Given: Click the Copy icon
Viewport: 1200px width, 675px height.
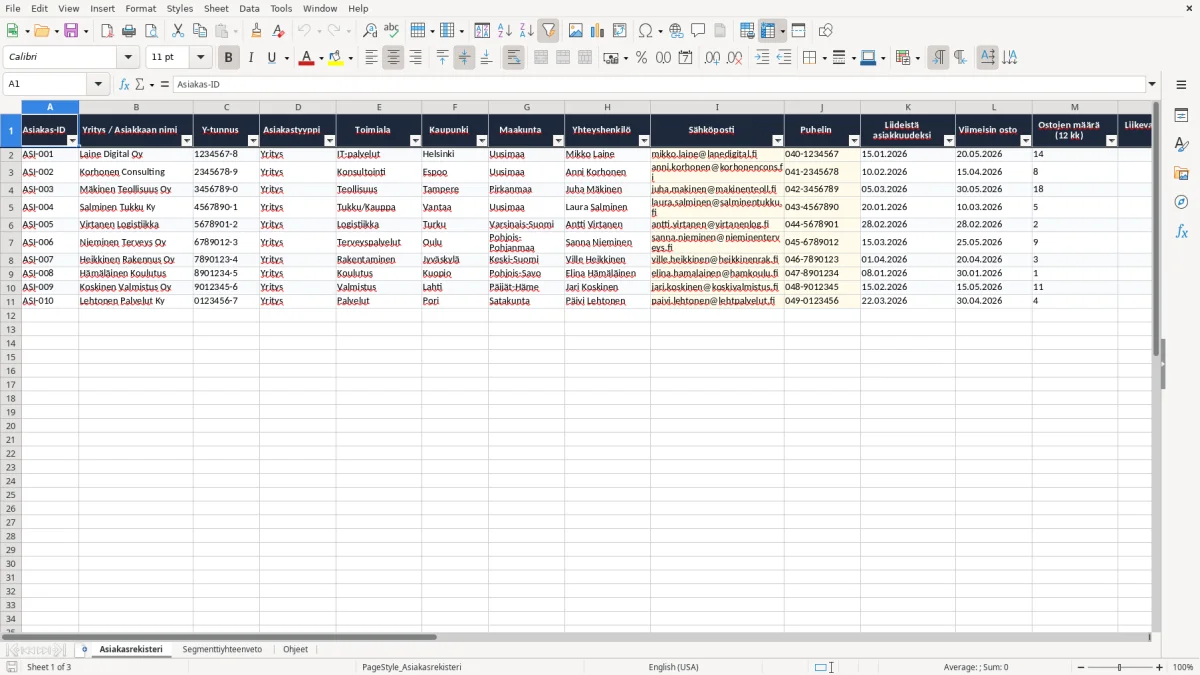Looking at the screenshot, I should point(200,31).
